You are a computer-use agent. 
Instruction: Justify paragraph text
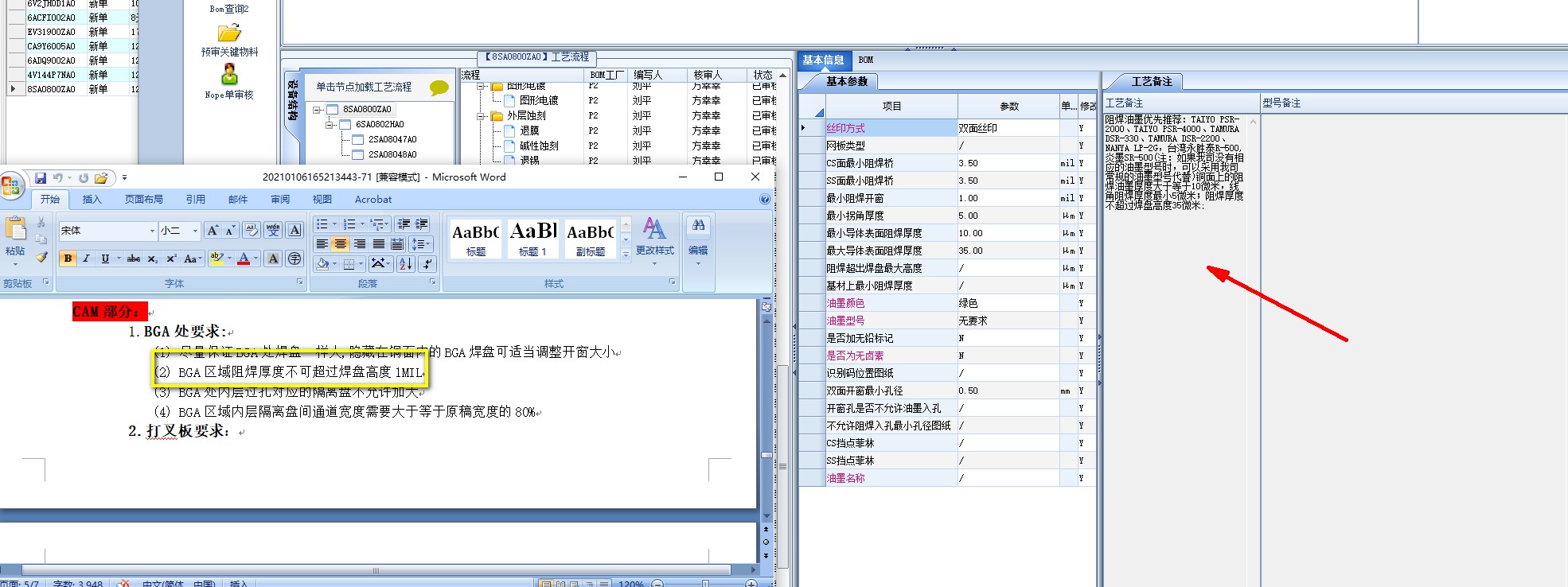[x=379, y=244]
